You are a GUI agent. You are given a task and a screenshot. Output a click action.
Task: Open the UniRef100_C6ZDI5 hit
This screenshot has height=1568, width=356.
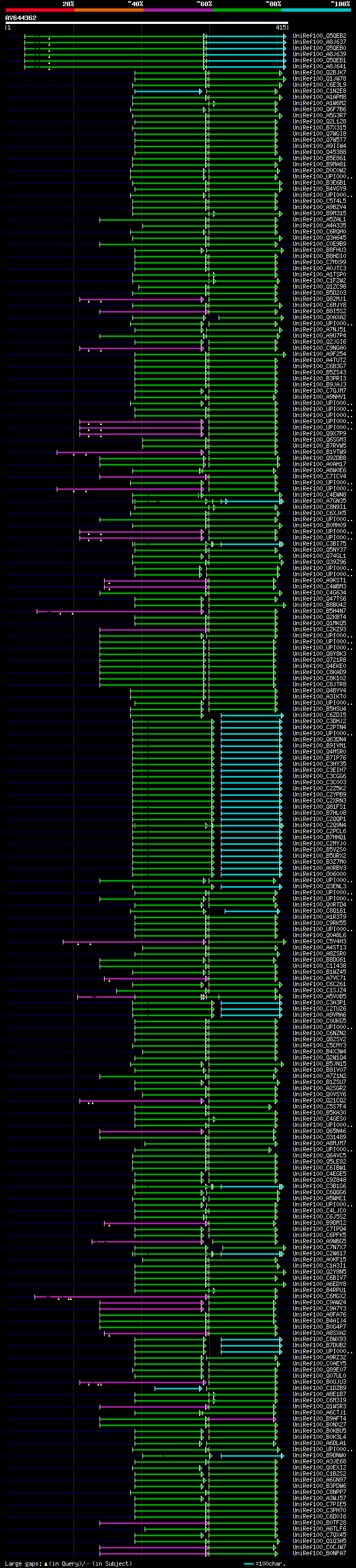pos(319,715)
